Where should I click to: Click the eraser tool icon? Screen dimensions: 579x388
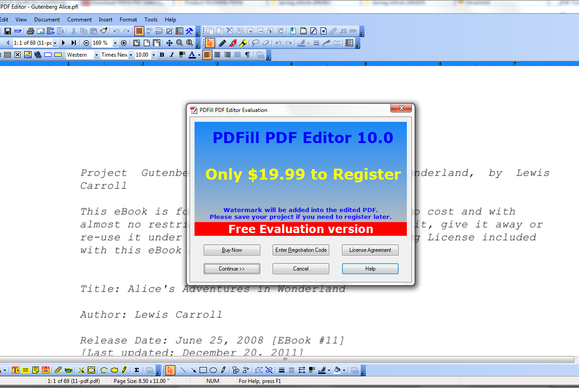(266, 43)
